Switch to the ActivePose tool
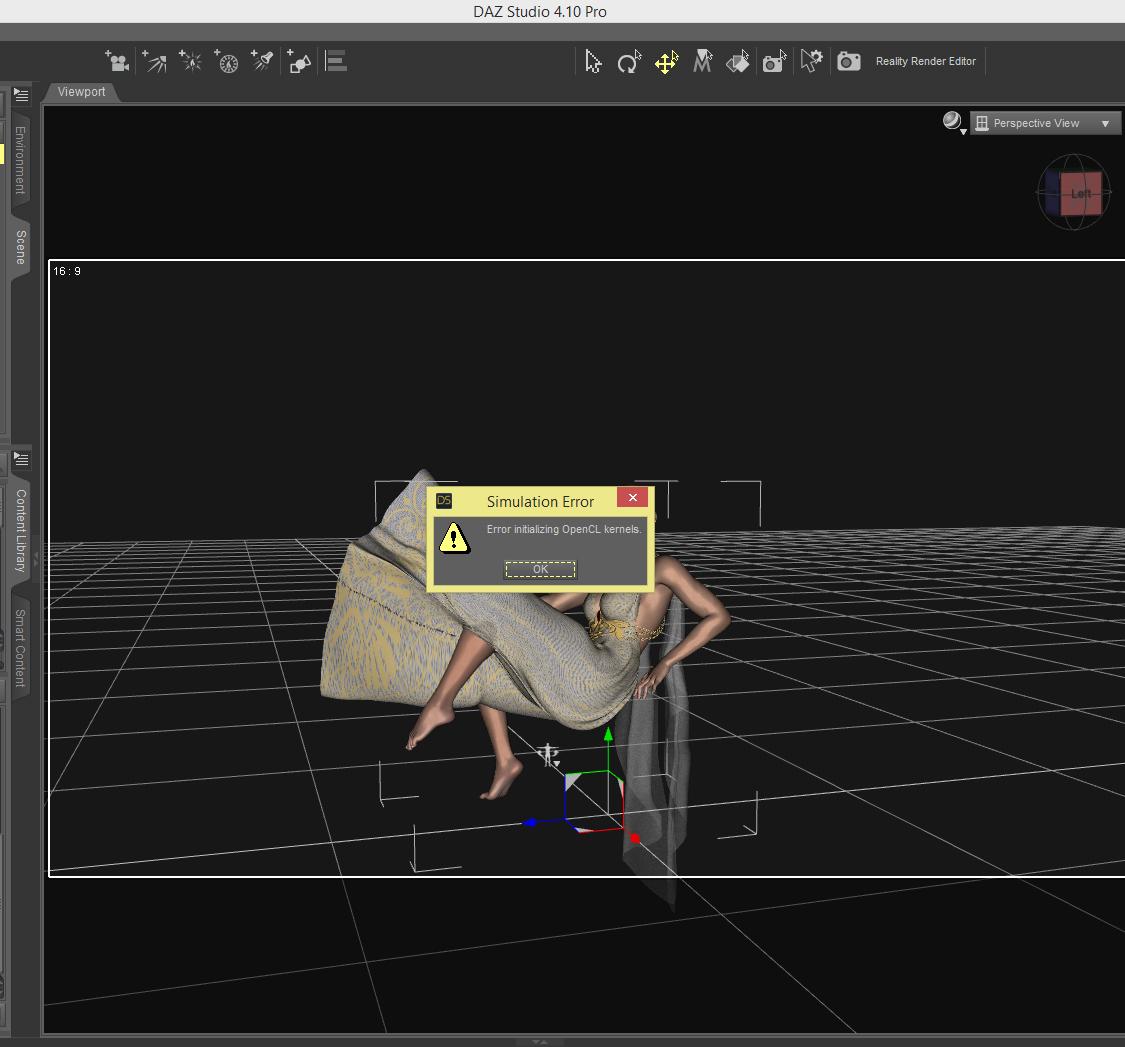 (x=703, y=61)
